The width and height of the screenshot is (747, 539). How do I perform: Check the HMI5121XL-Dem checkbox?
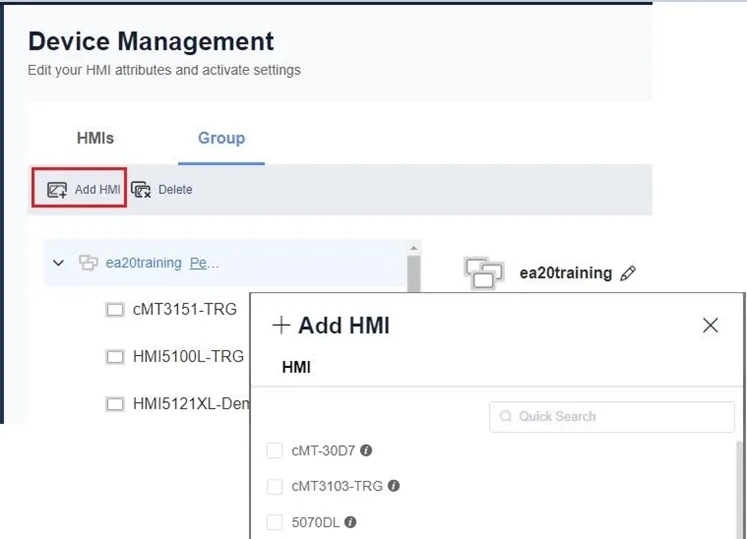pos(115,404)
